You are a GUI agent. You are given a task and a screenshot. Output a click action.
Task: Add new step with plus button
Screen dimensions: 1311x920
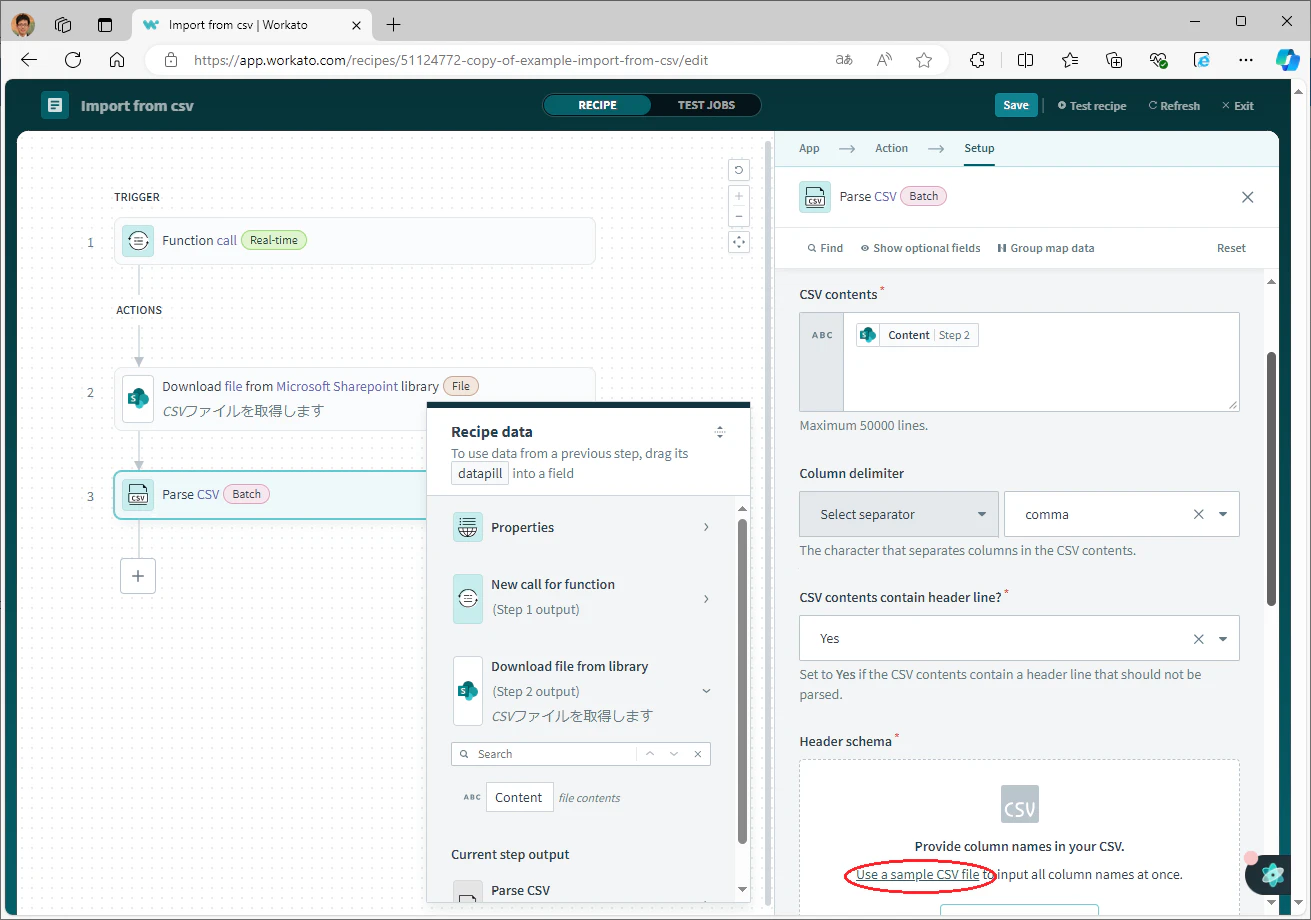138,576
